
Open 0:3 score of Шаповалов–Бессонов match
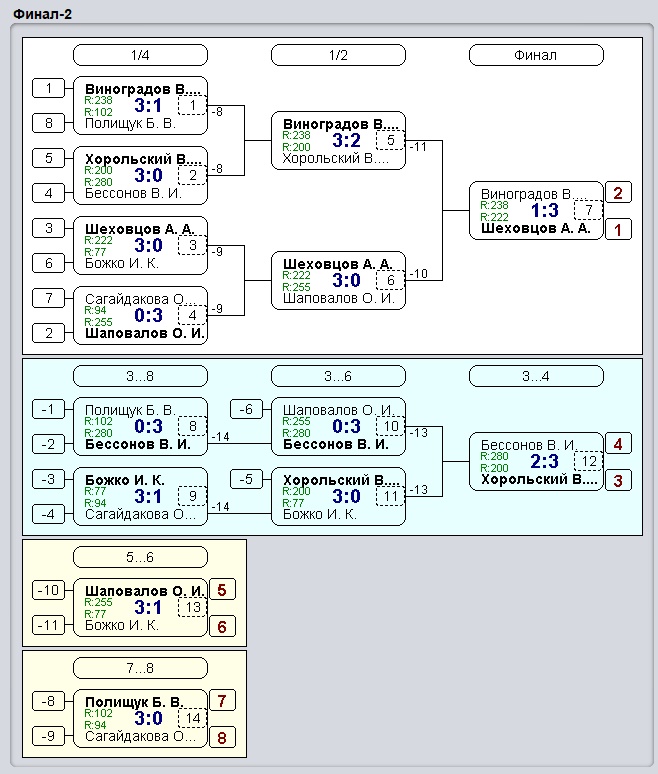346,426
